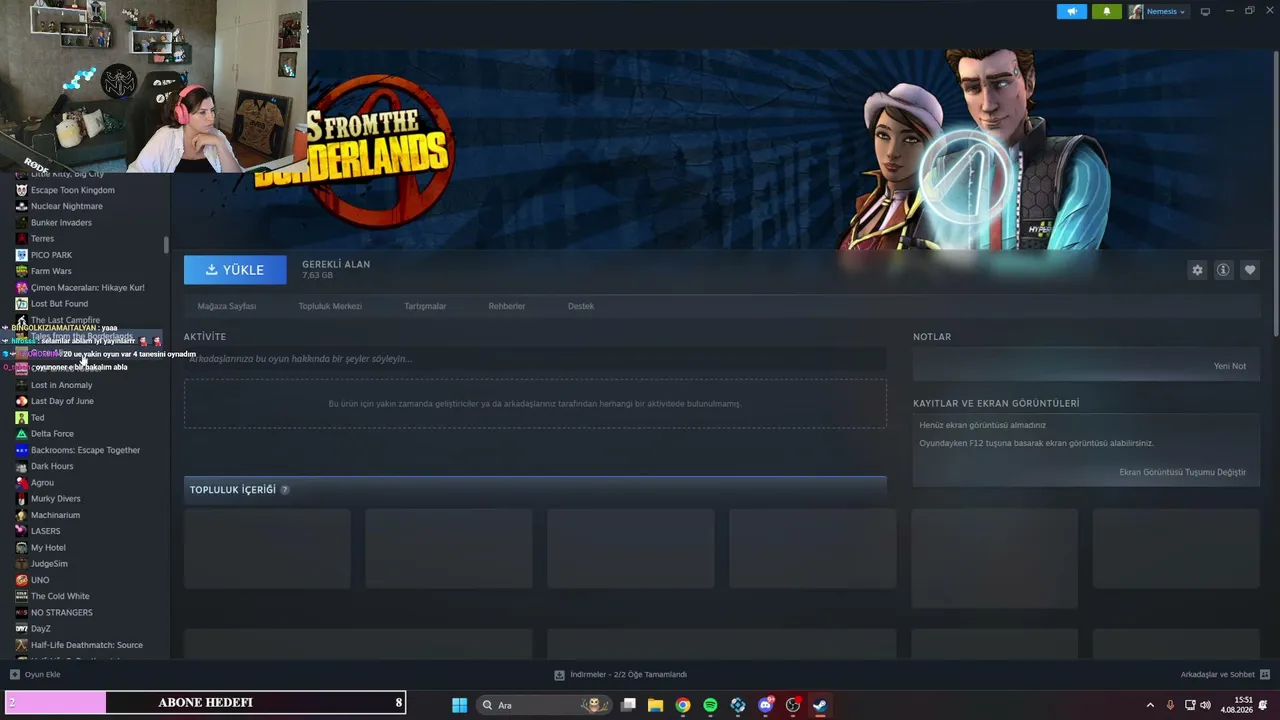Open the Rehberler tab
The width and height of the screenshot is (1280, 720).
click(507, 306)
